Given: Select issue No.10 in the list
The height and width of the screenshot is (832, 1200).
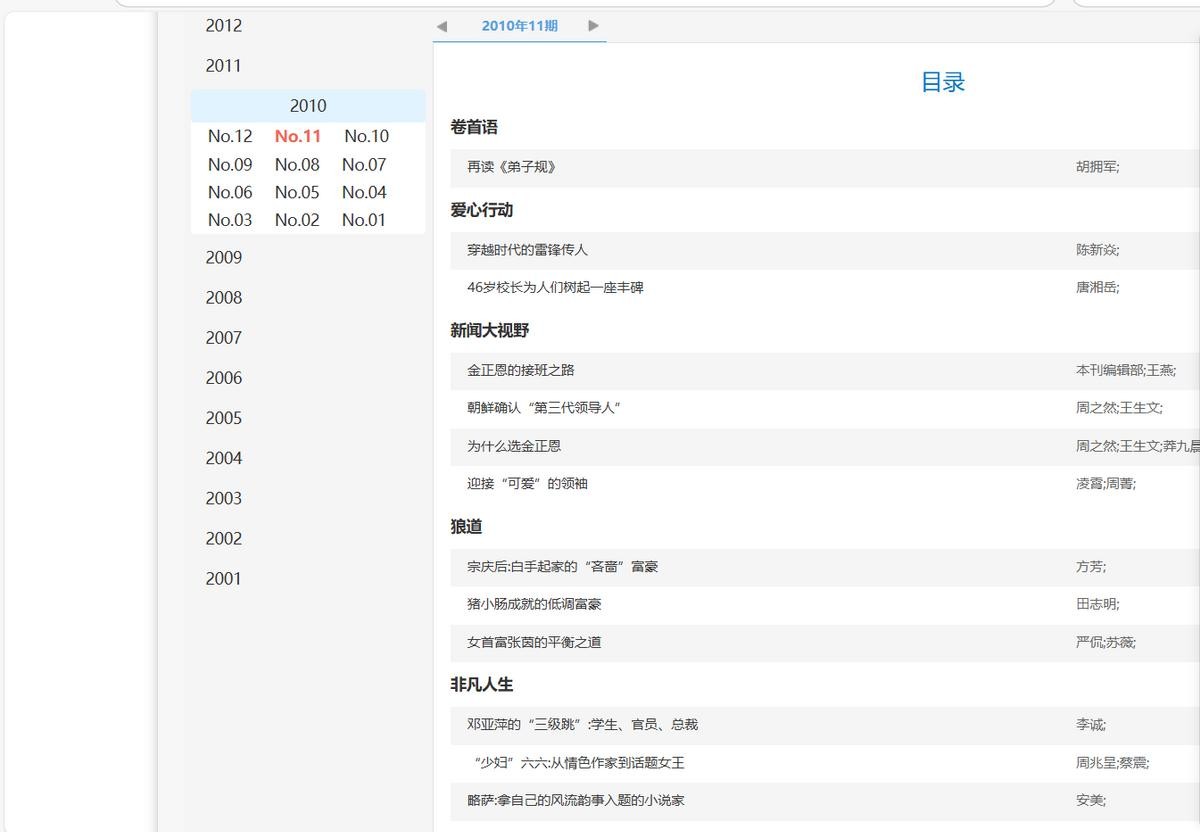Looking at the screenshot, I should pyautogui.click(x=366, y=136).
